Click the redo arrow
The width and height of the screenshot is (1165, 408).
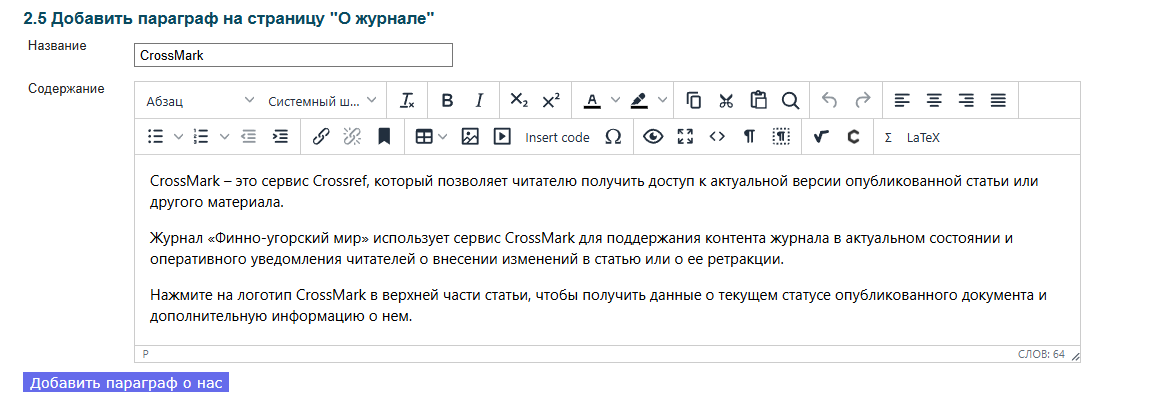[x=862, y=100]
